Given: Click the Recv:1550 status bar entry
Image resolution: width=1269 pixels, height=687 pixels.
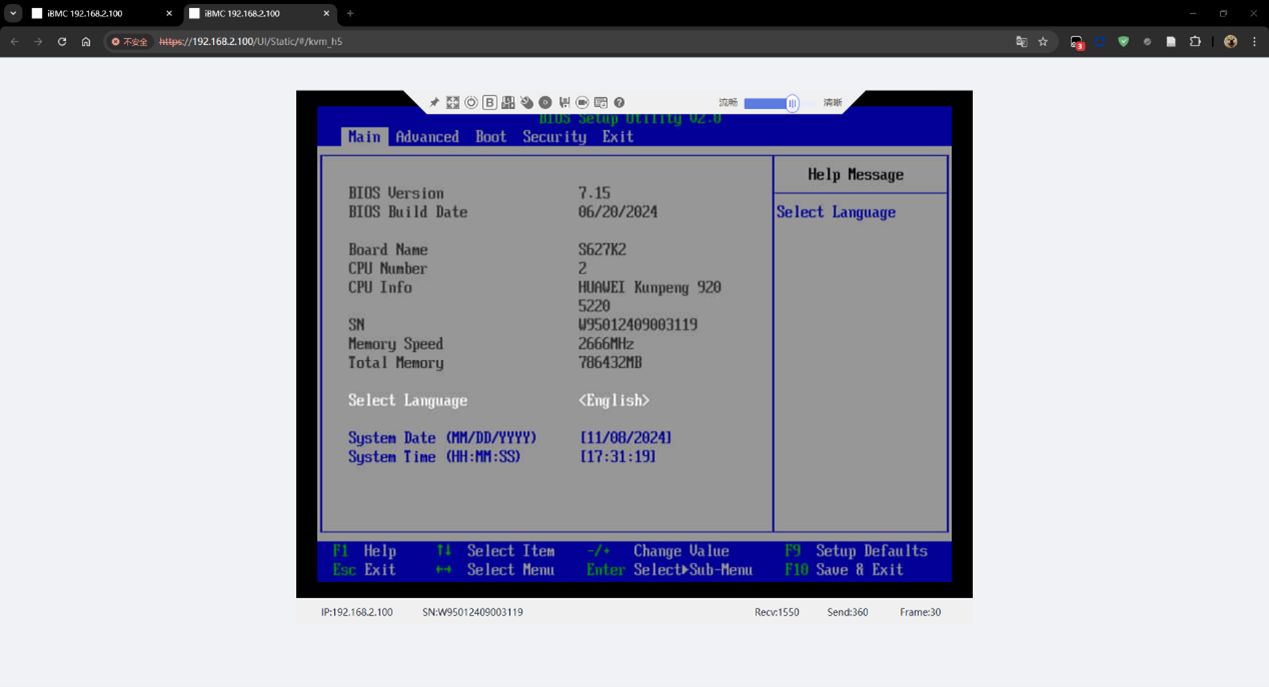Looking at the screenshot, I should point(777,612).
